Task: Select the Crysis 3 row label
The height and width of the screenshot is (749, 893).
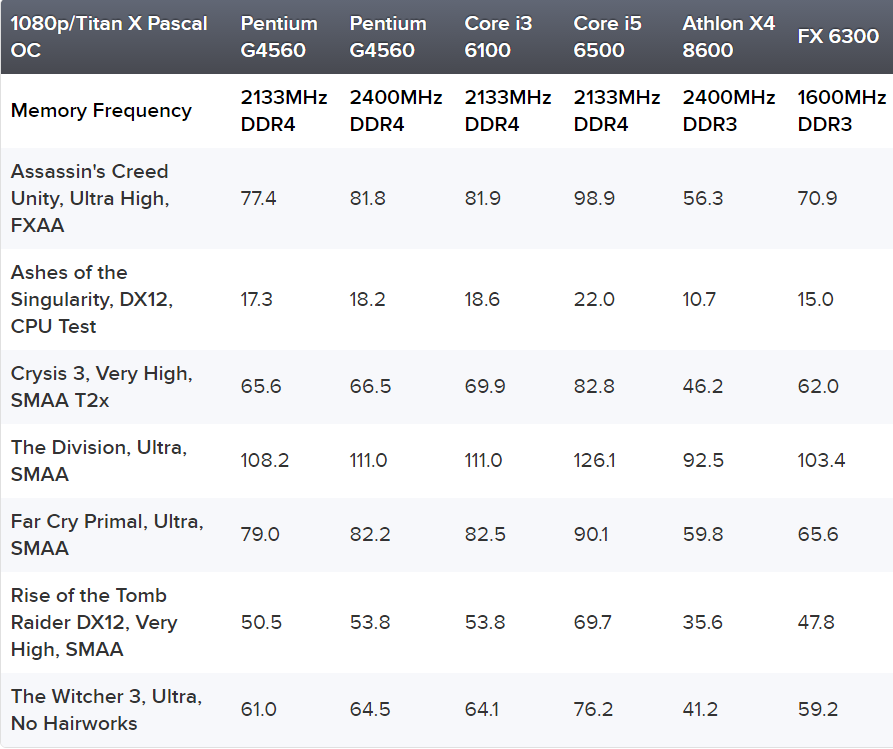Action: [102, 386]
